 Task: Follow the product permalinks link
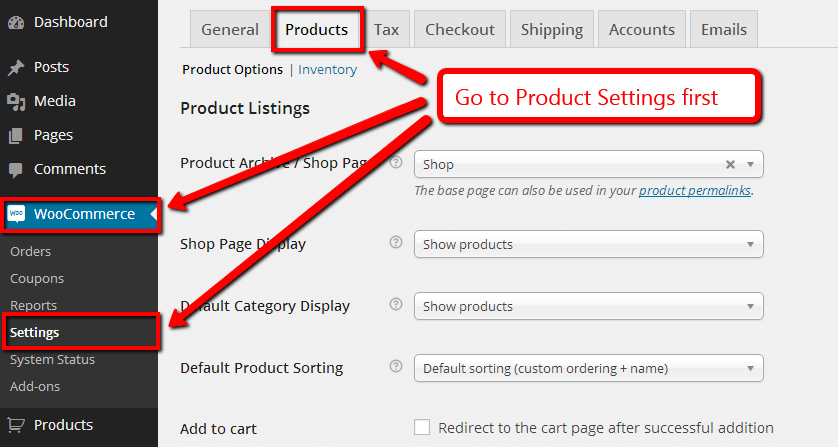pos(695,190)
